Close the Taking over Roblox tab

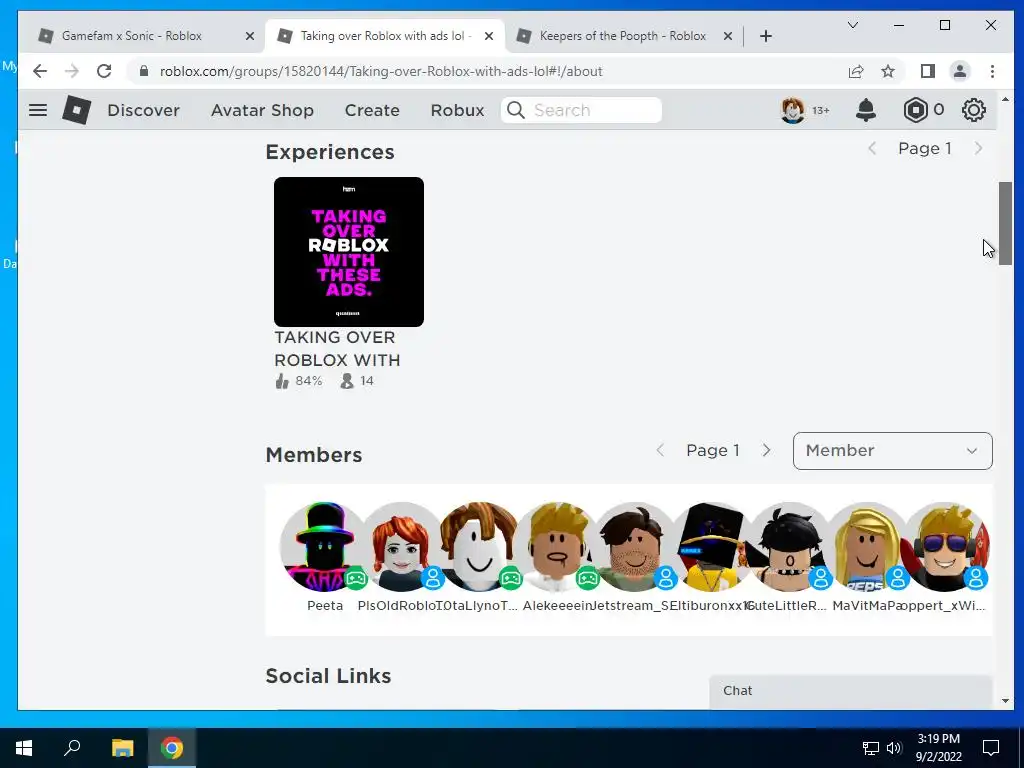click(488, 36)
